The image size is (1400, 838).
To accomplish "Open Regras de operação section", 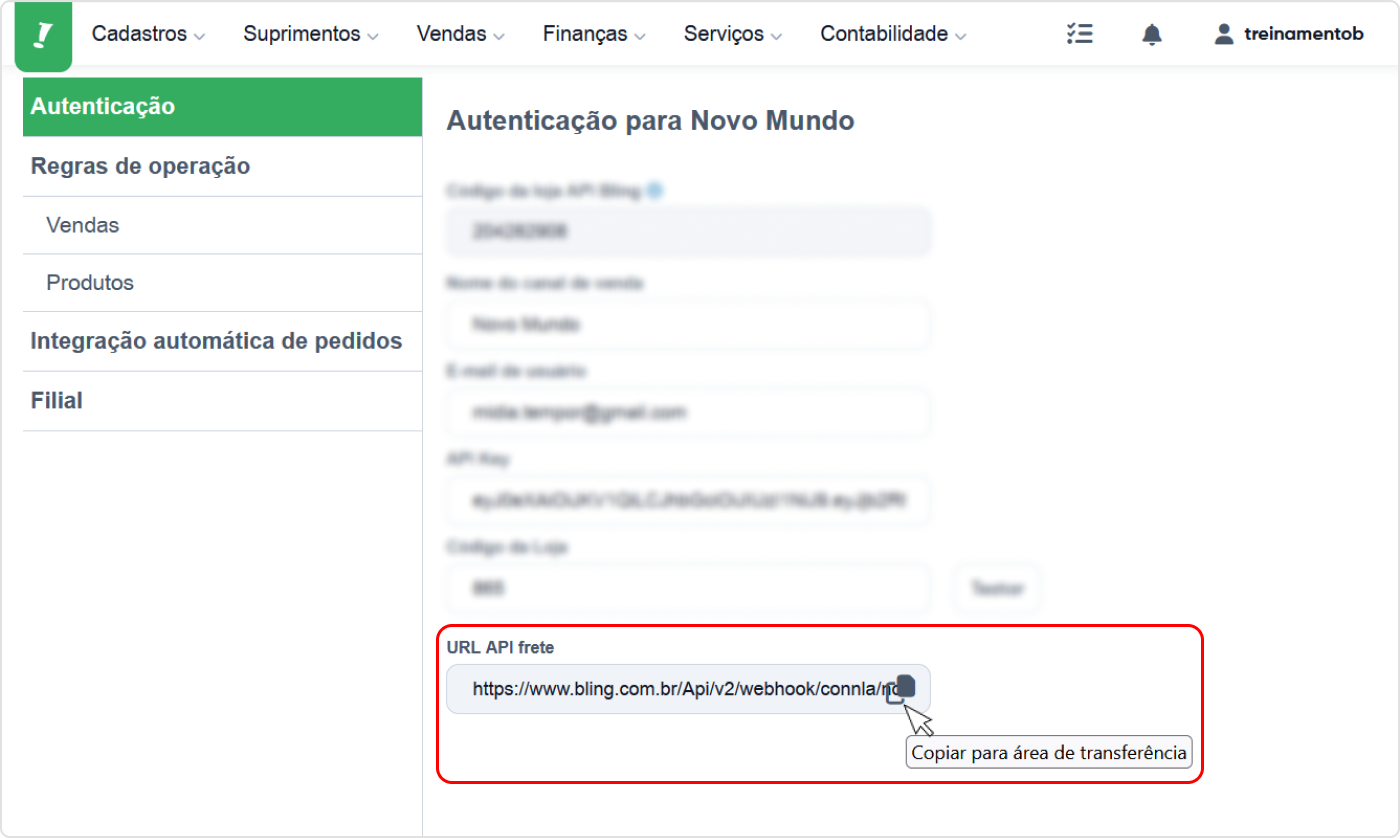I will [222, 167].
